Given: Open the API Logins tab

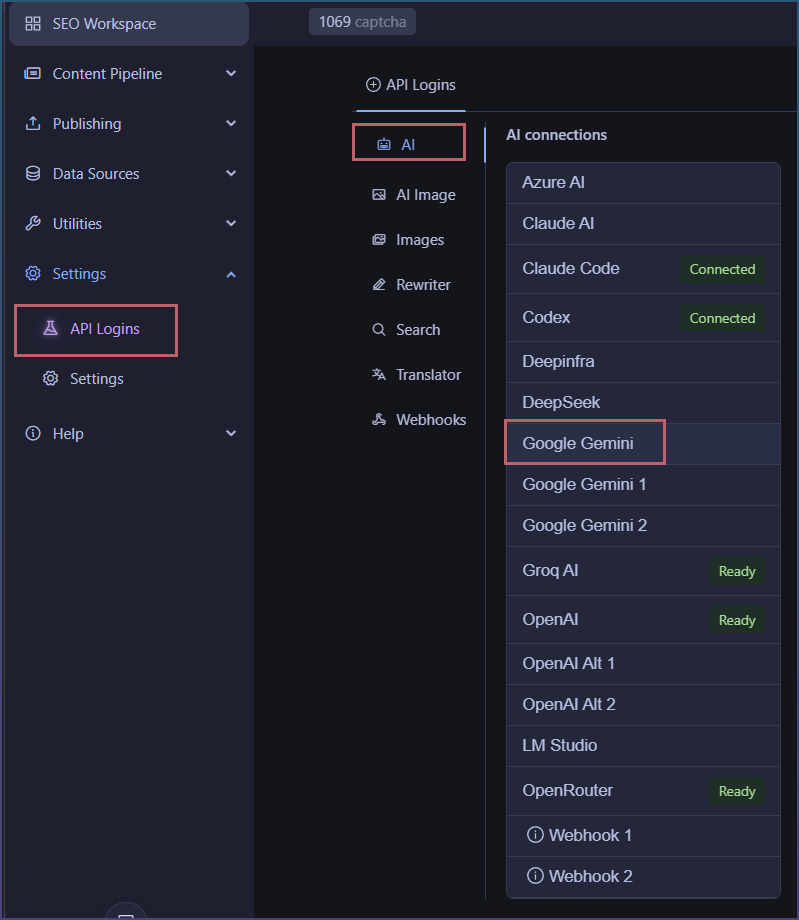Looking at the screenshot, I should click(411, 85).
